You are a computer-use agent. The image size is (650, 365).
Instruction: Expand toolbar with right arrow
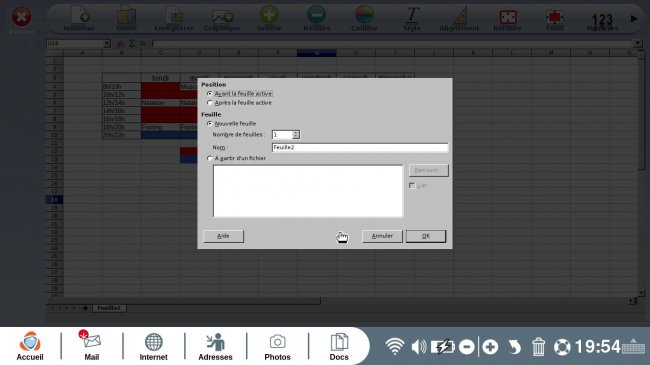coord(634,19)
